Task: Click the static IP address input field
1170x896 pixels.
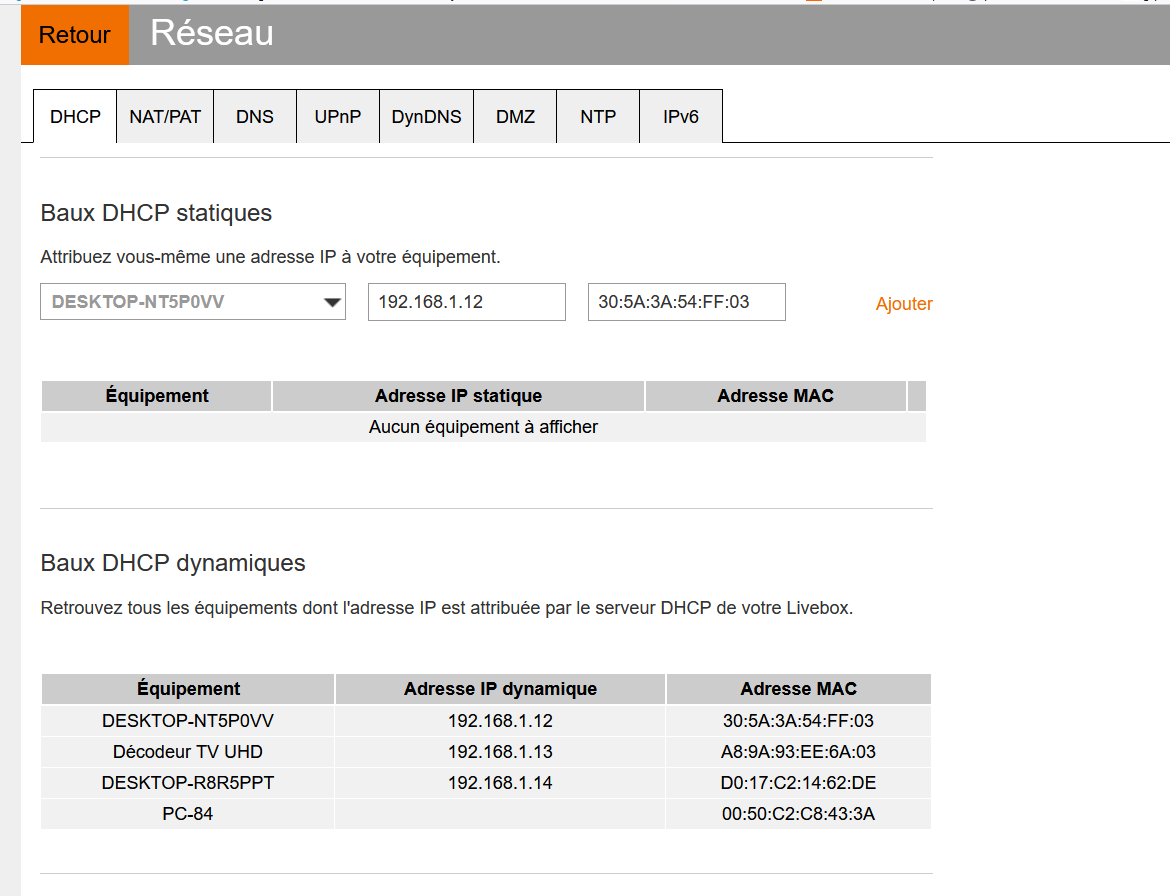Action: [x=466, y=302]
